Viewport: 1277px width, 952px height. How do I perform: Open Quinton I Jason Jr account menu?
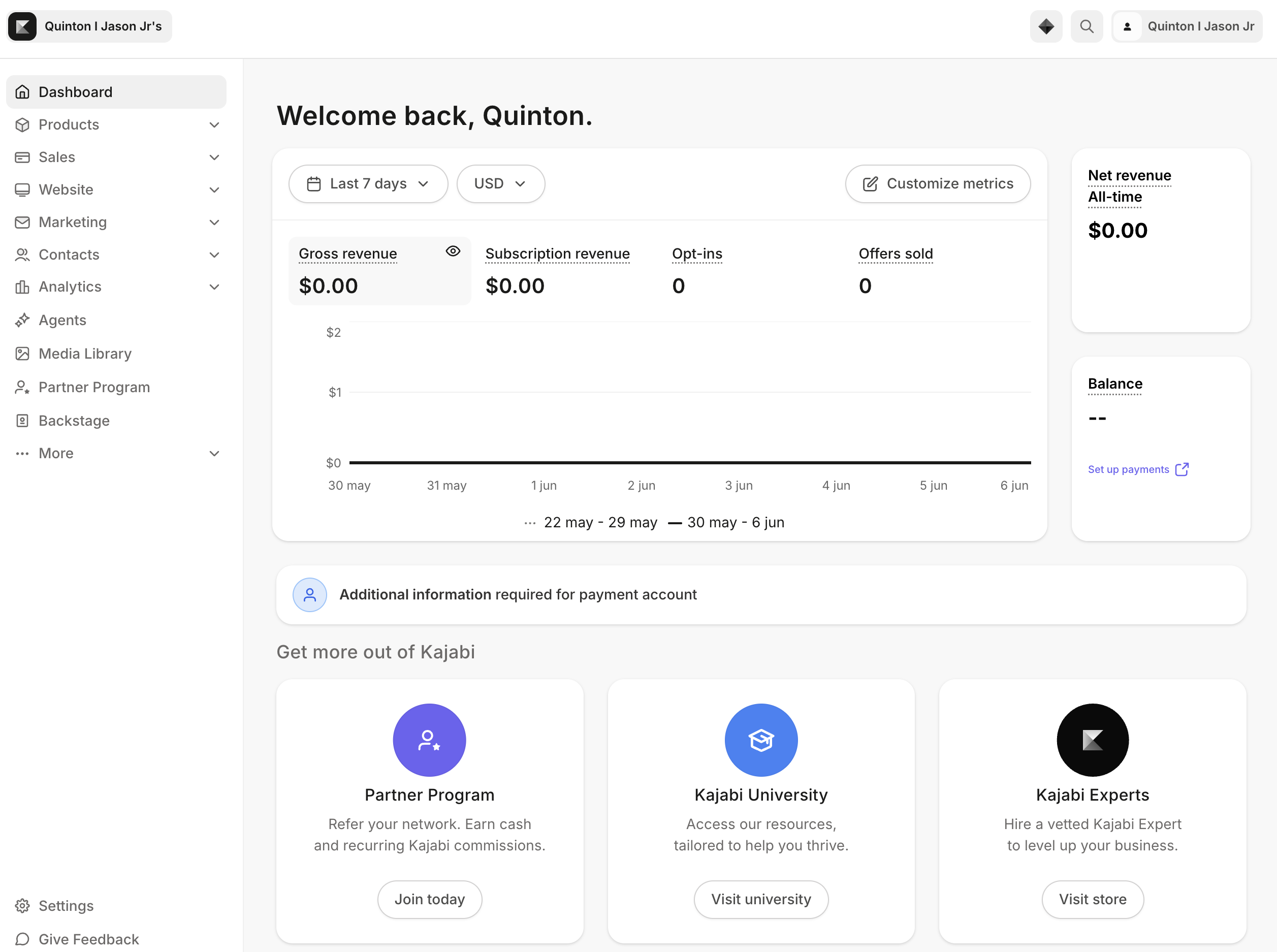click(x=1187, y=26)
